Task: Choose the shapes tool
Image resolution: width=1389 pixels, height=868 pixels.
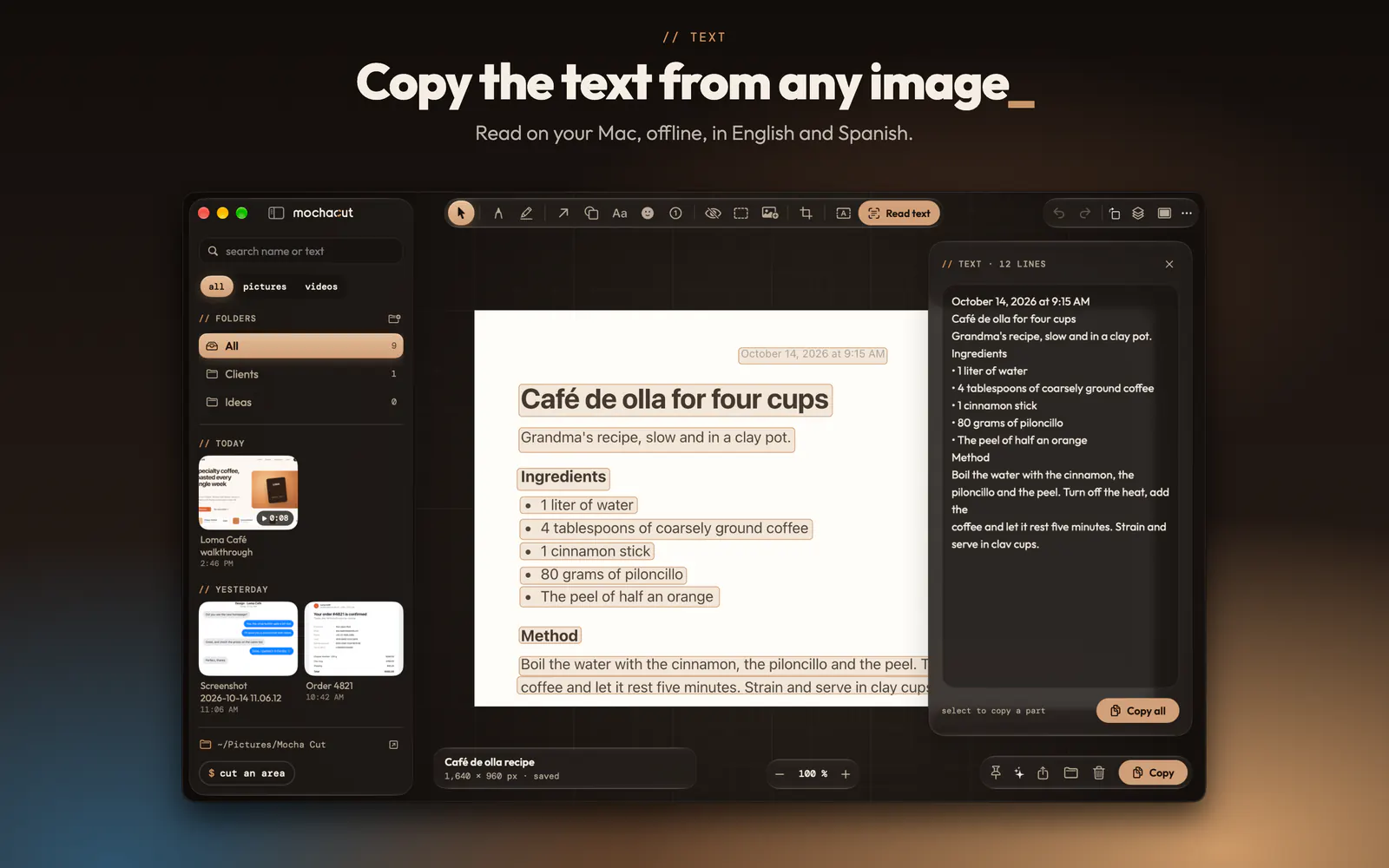Action: click(591, 213)
